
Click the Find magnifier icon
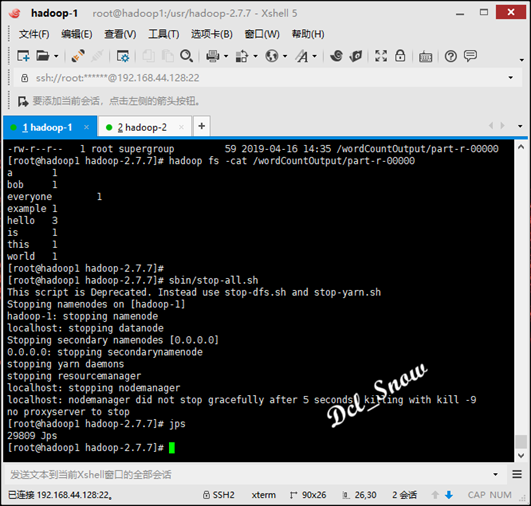point(186,56)
